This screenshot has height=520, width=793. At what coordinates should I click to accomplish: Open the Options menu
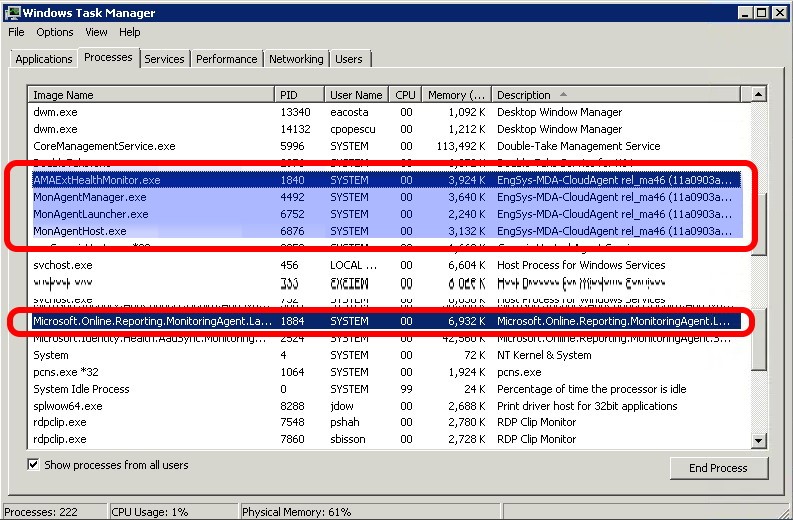point(55,32)
